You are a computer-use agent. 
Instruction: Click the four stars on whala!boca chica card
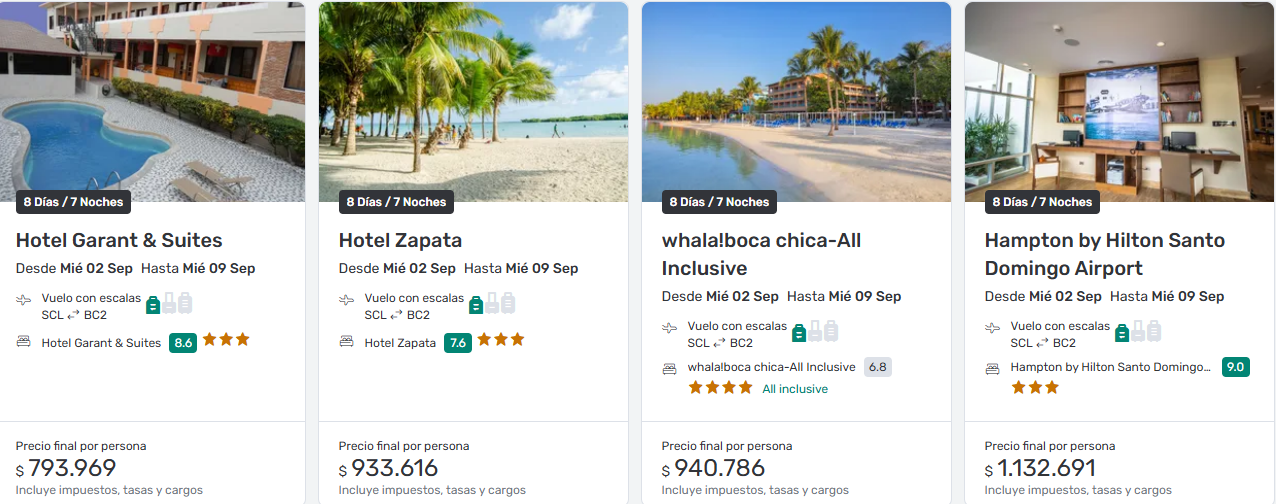click(x=720, y=388)
